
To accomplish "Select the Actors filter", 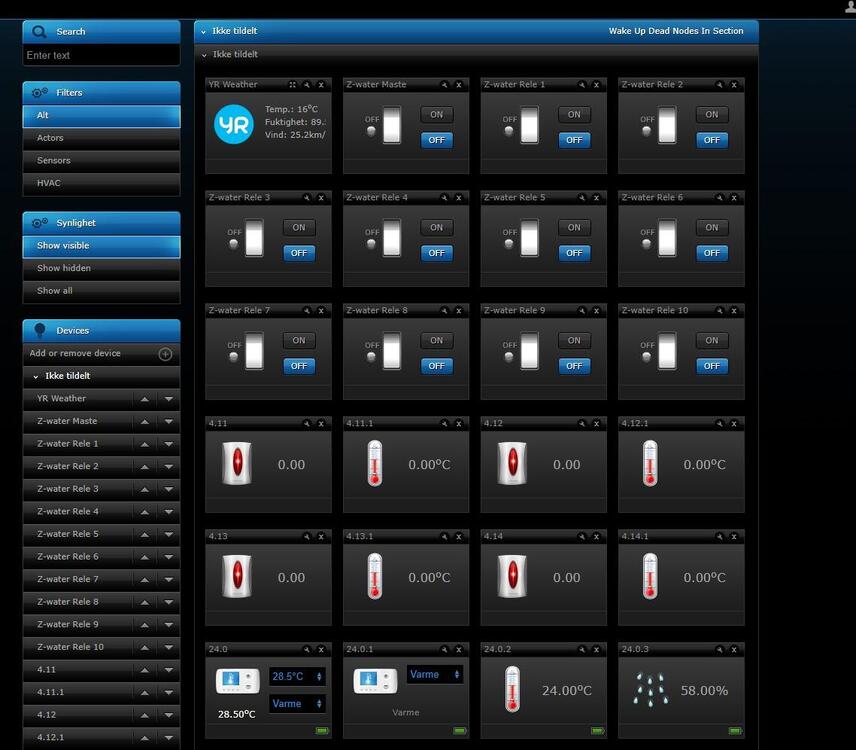I will (x=102, y=138).
